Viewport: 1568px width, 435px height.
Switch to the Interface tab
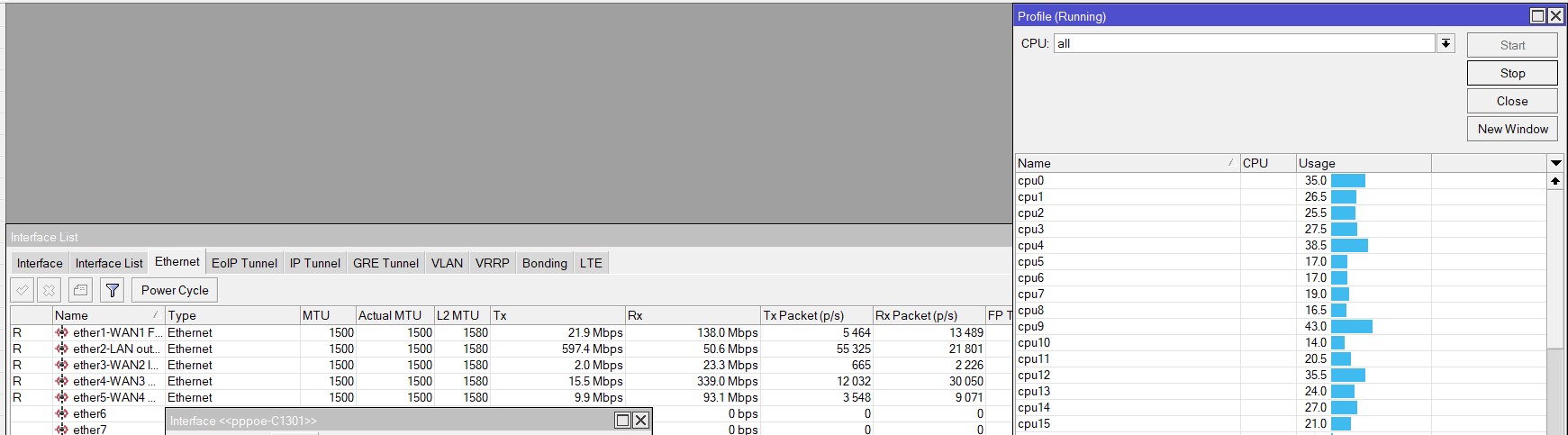[x=40, y=263]
